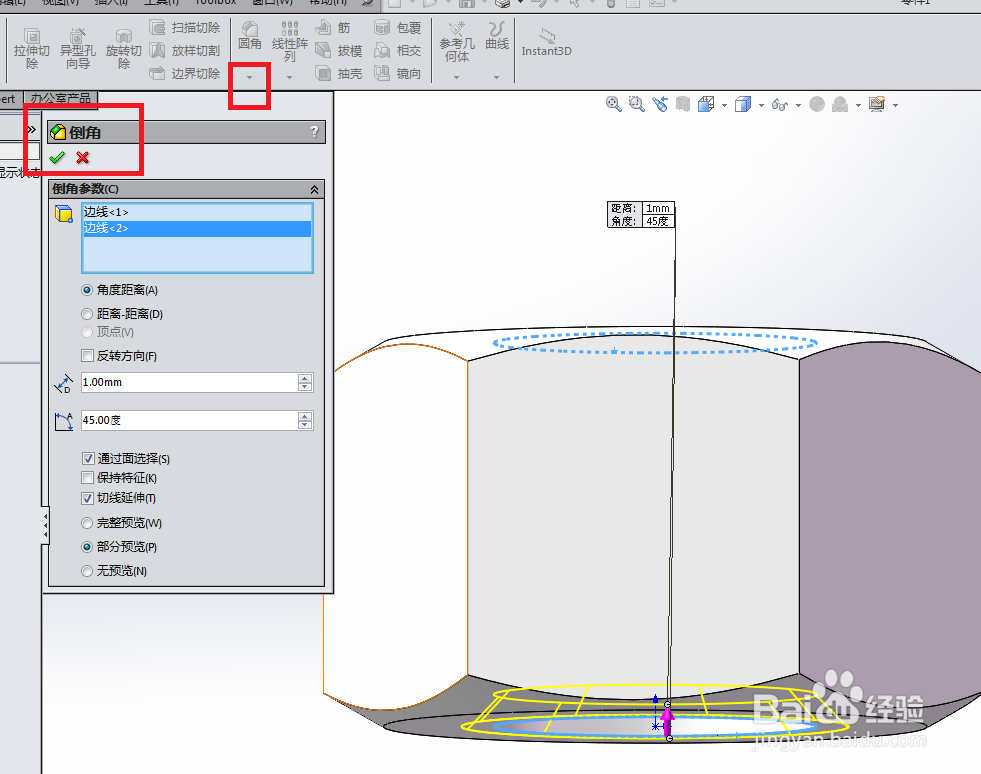Open the Hide/Show Items dropdown arrow

[x=798, y=105]
